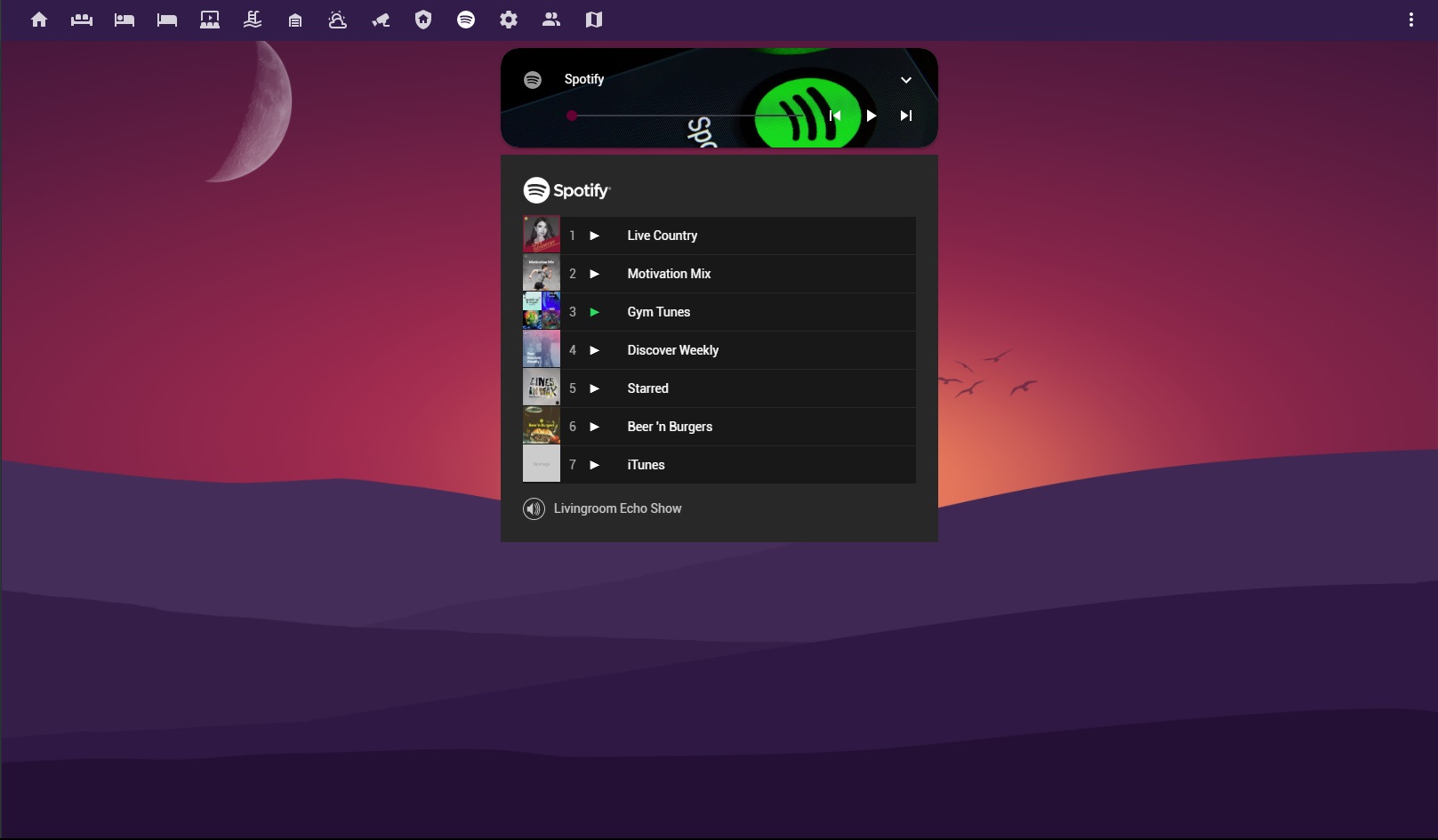Viewport: 1438px width, 840px height.
Task: Open the occupied bed tab
Action: [x=125, y=20]
